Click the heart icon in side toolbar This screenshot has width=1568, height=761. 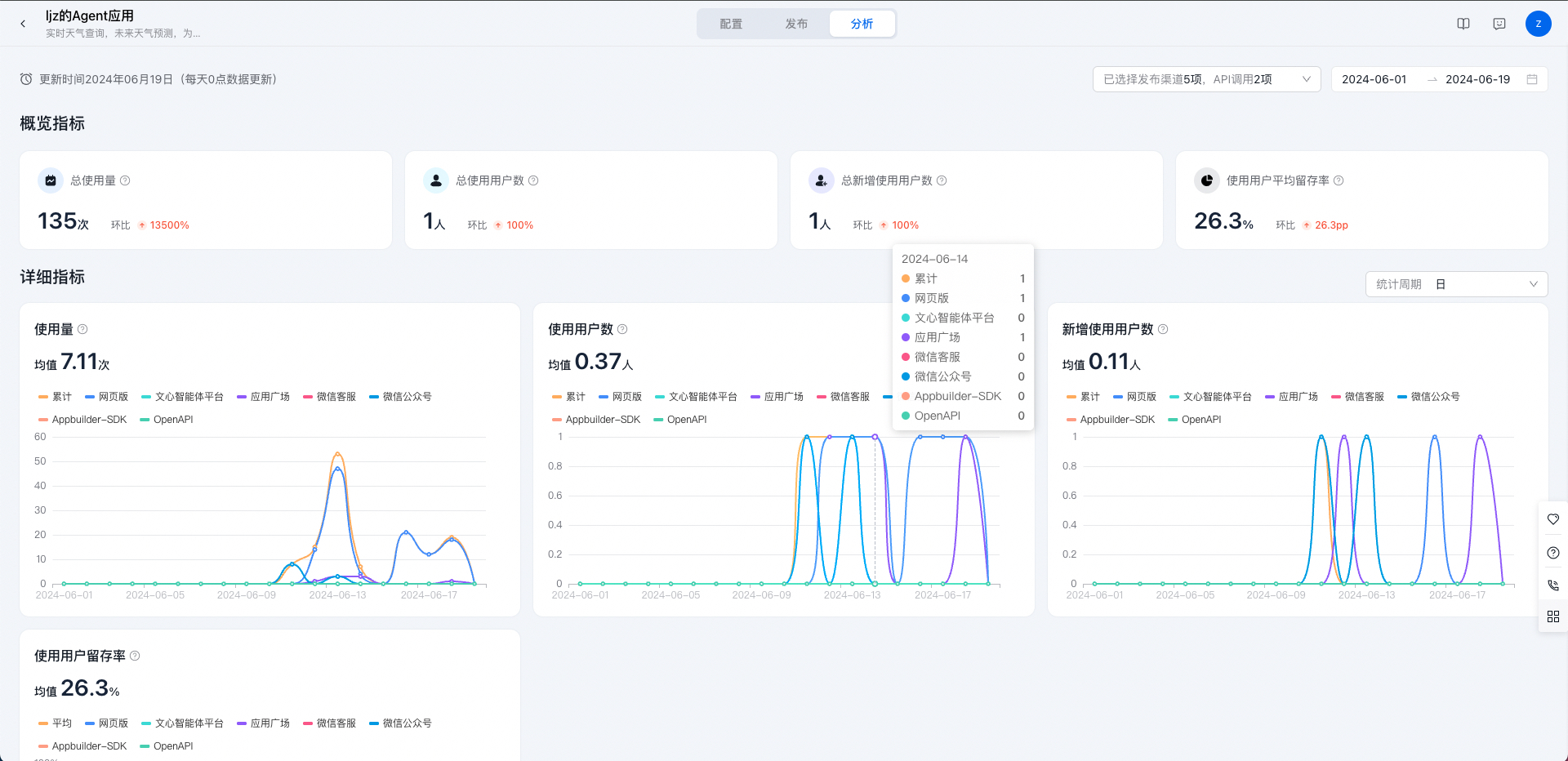(1553, 519)
